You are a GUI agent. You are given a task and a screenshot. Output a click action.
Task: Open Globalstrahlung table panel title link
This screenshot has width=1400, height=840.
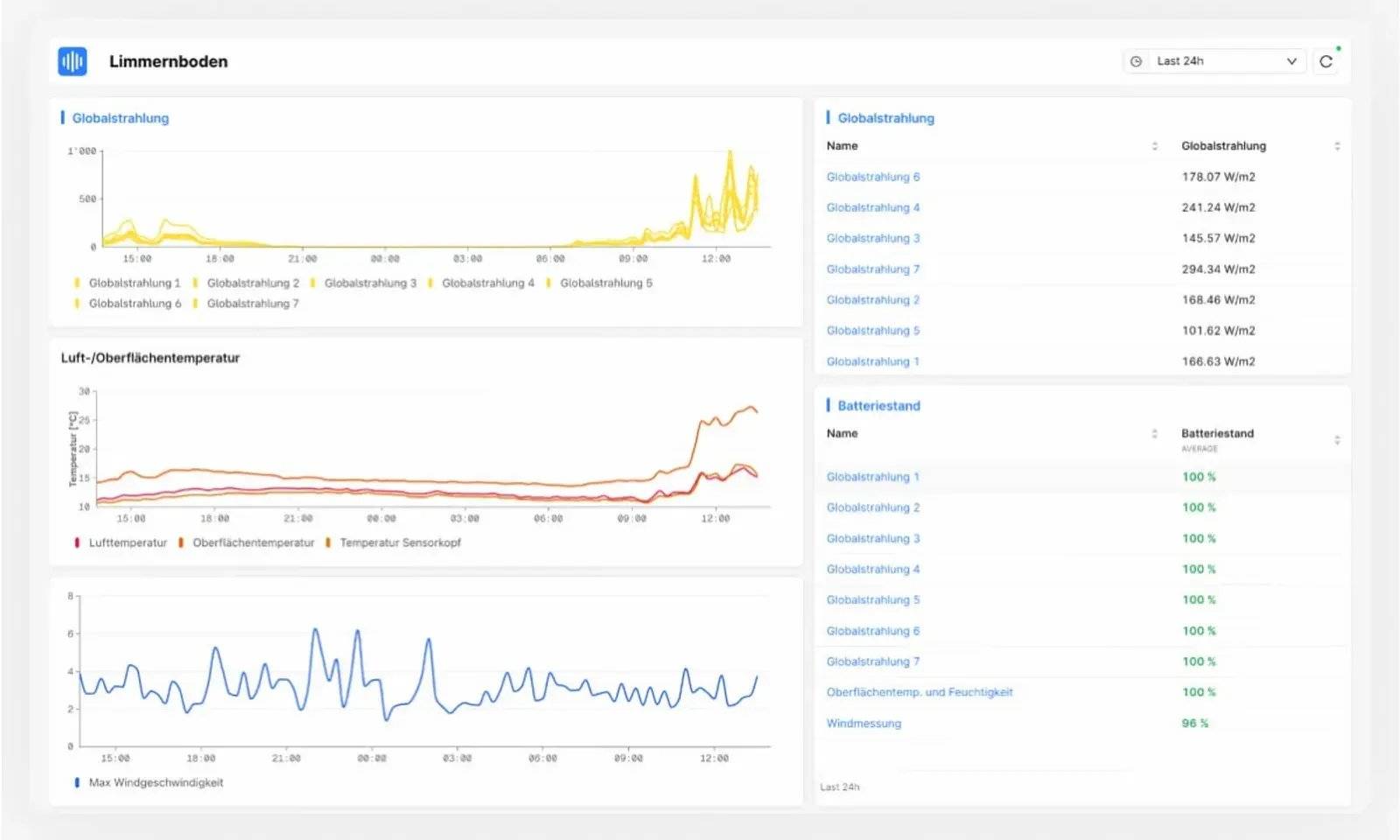[x=885, y=118]
